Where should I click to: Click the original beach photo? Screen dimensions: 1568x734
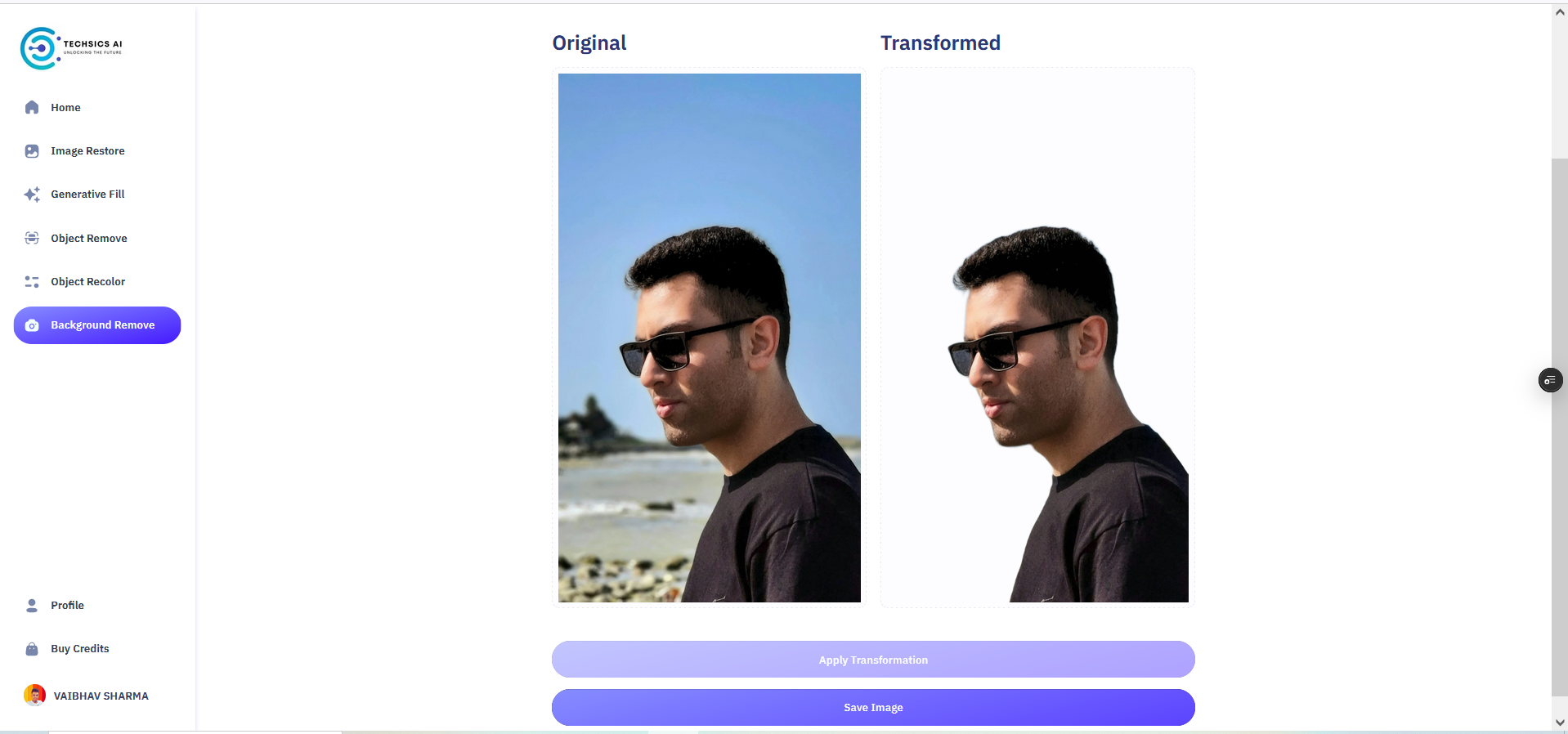710,338
